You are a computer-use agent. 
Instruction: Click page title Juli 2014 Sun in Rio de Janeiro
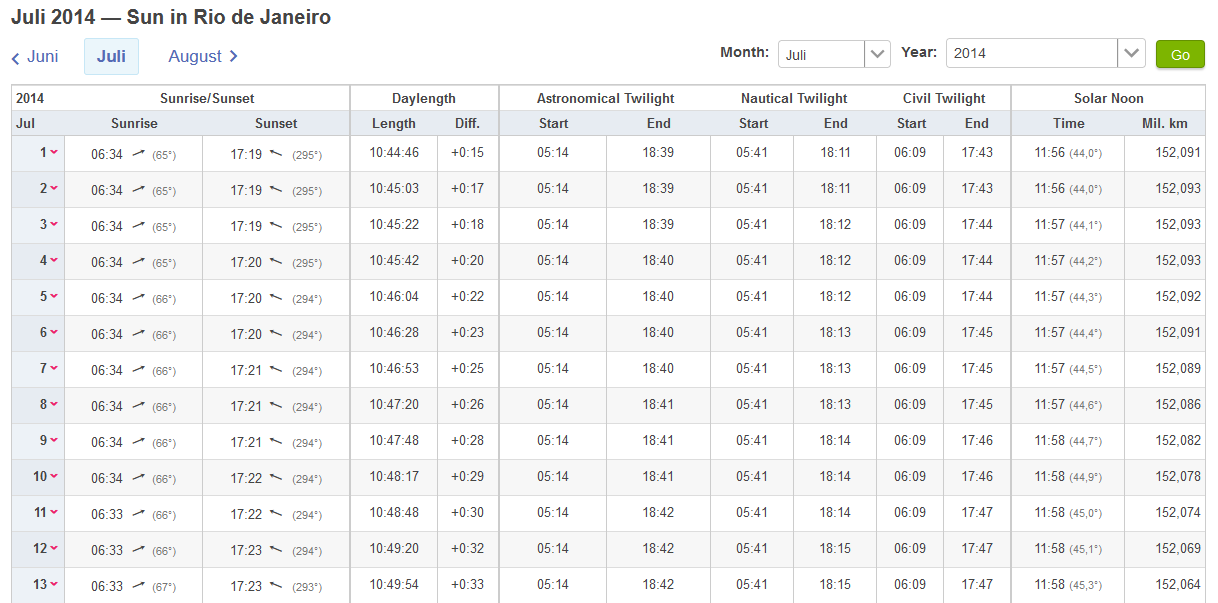(171, 17)
